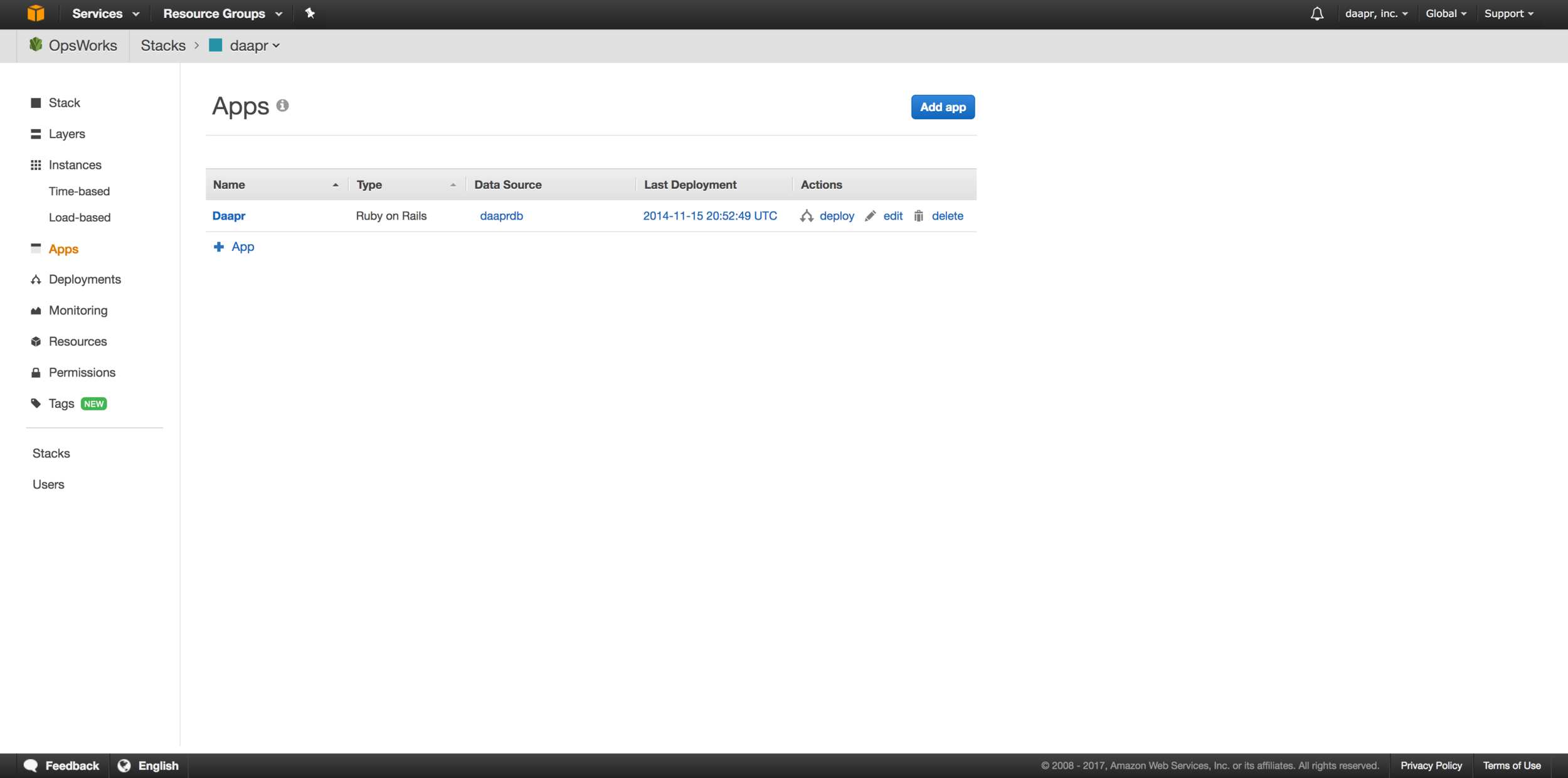Click the Daapr app name link
Screen dimensions: 1568x778
click(228, 215)
